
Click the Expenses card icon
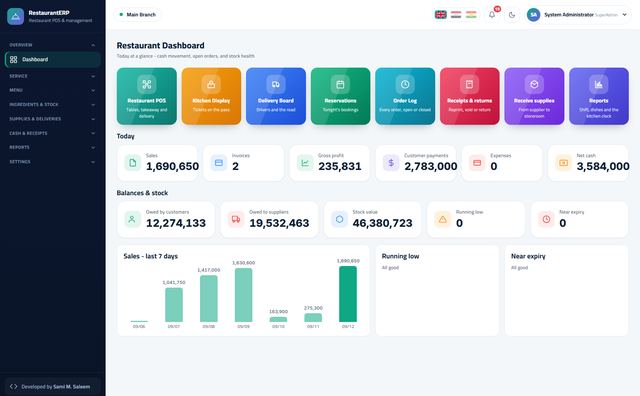pyautogui.click(x=477, y=163)
